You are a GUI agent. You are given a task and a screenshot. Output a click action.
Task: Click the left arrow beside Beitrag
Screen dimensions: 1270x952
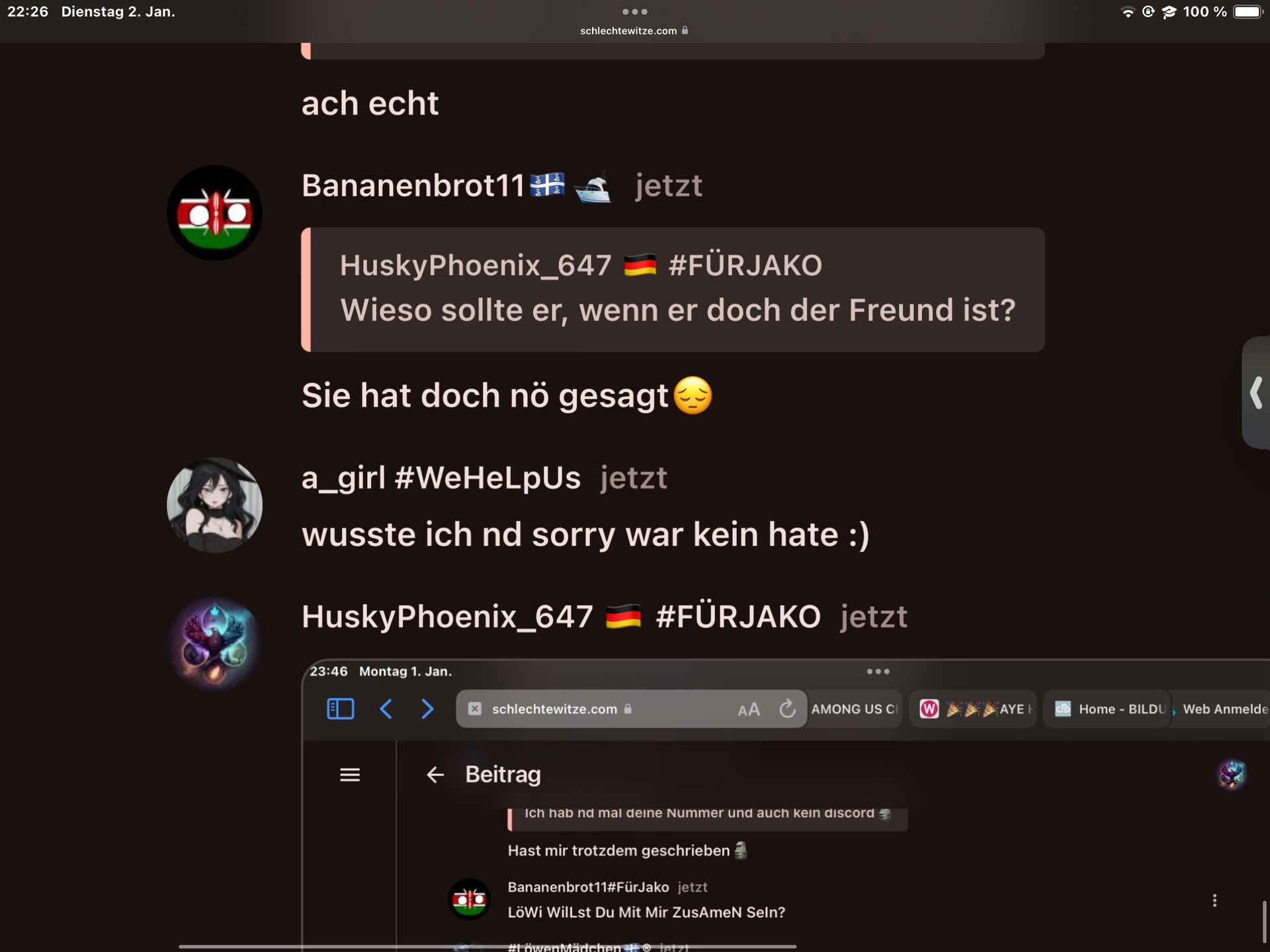point(435,775)
